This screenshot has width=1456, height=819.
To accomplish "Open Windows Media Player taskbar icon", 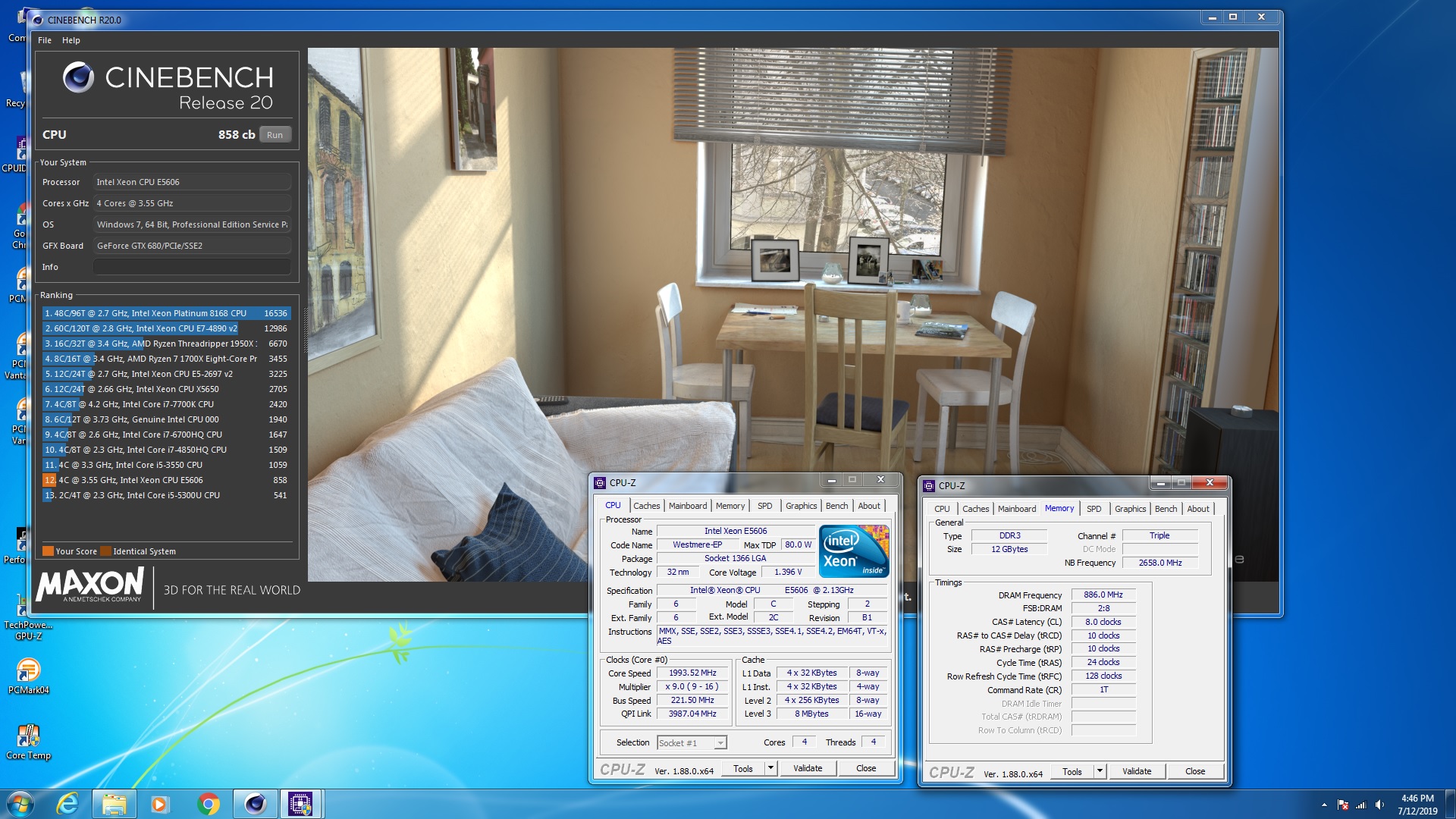I will point(159,803).
